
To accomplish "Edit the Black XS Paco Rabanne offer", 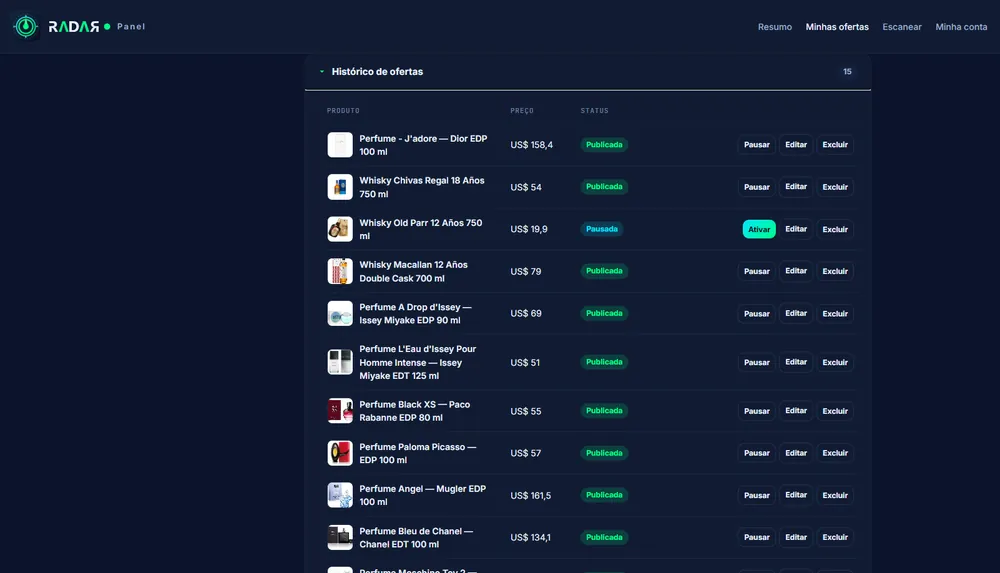I will (x=796, y=411).
